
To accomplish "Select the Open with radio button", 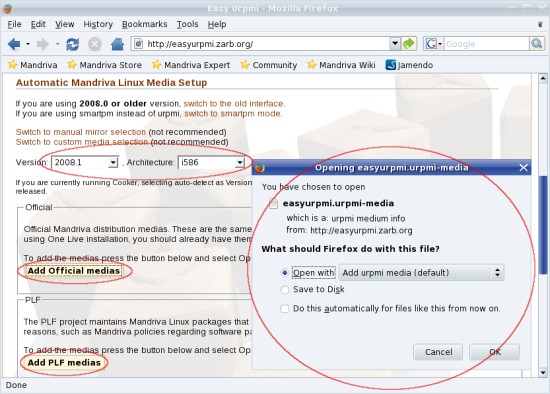I will [285, 273].
